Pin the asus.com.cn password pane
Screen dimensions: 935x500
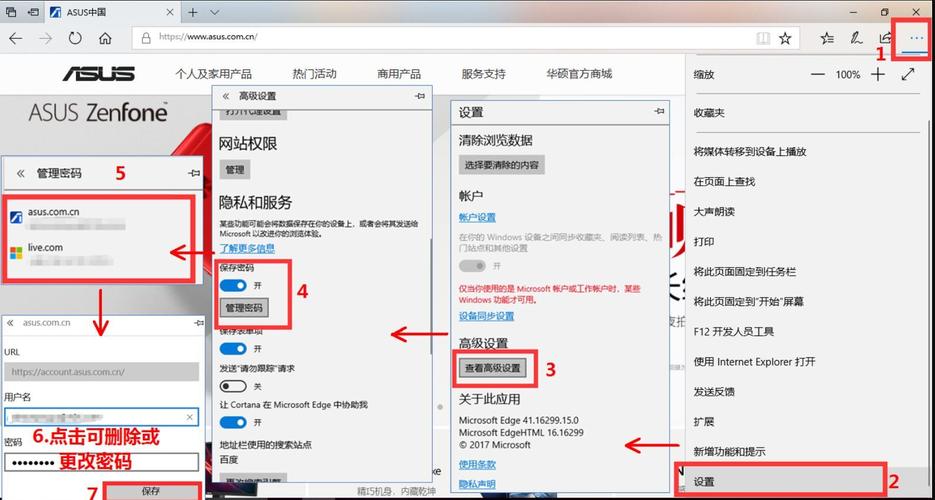pos(199,322)
